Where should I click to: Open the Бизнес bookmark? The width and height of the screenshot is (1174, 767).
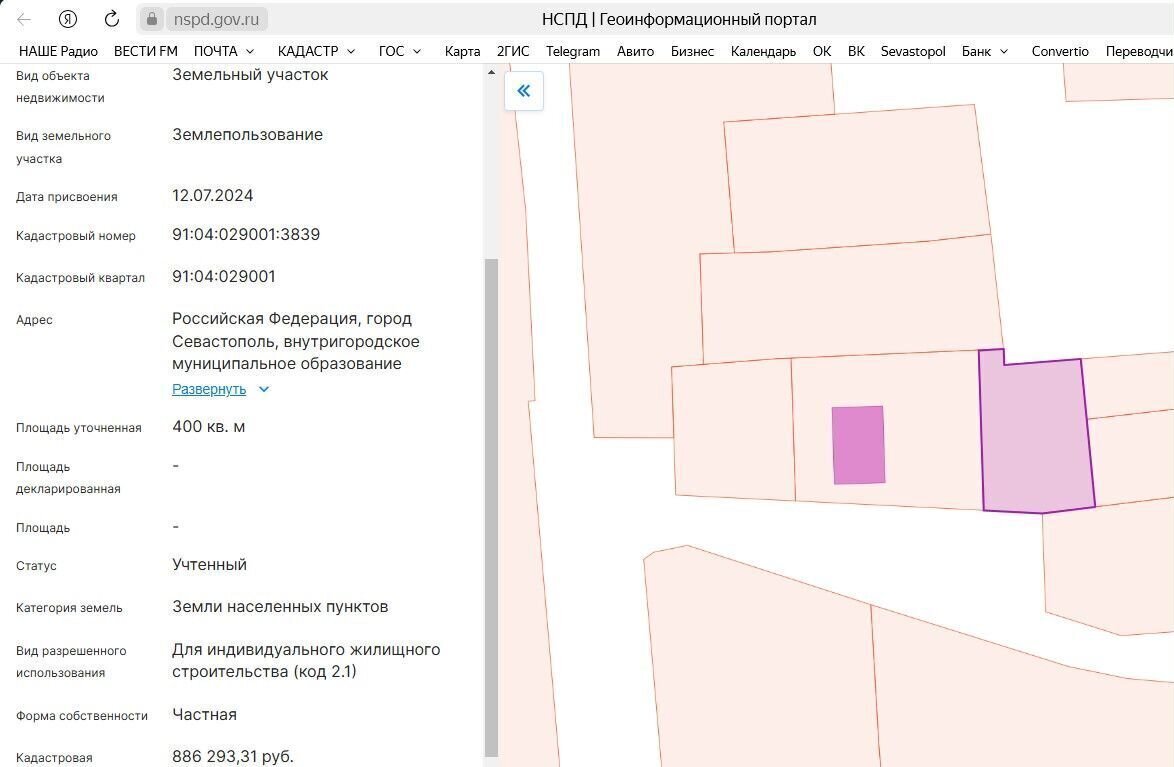pyautogui.click(x=692, y=51)
